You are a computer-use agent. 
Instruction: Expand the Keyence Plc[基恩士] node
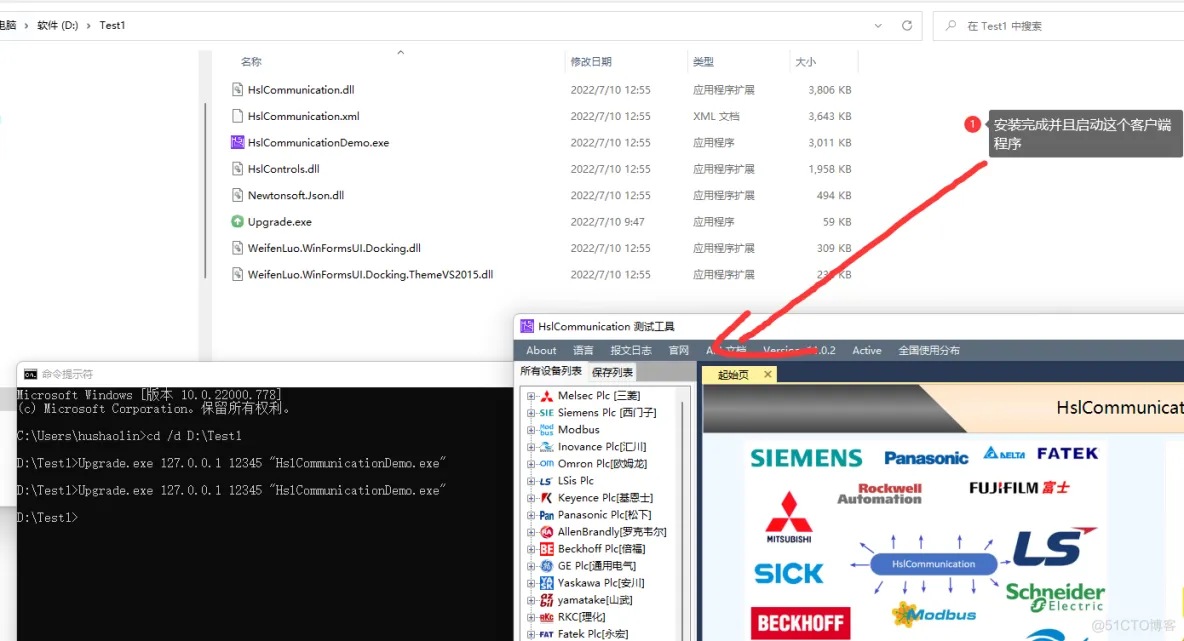[x=531, y=498]
